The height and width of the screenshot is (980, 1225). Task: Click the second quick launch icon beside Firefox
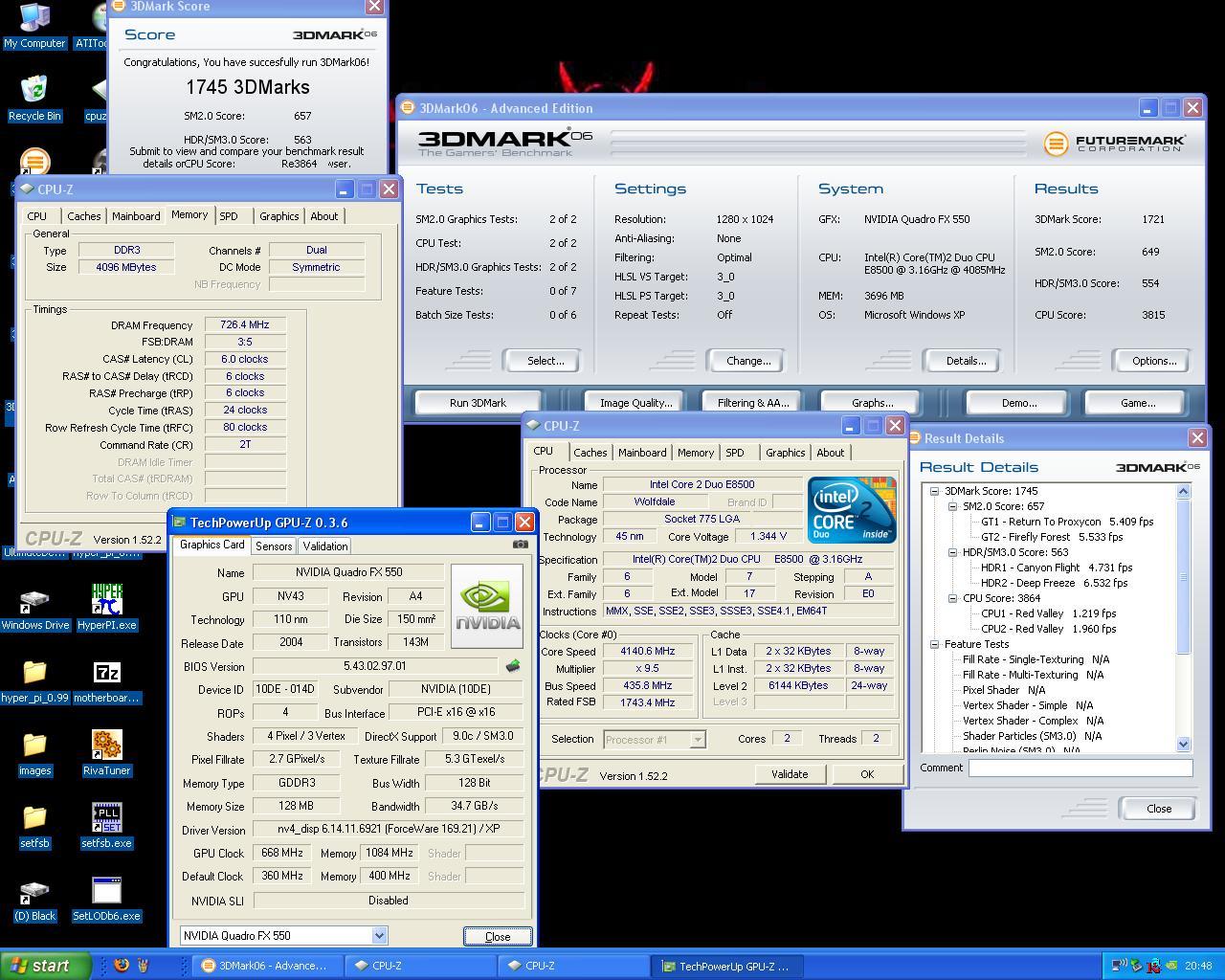(144, 965)
